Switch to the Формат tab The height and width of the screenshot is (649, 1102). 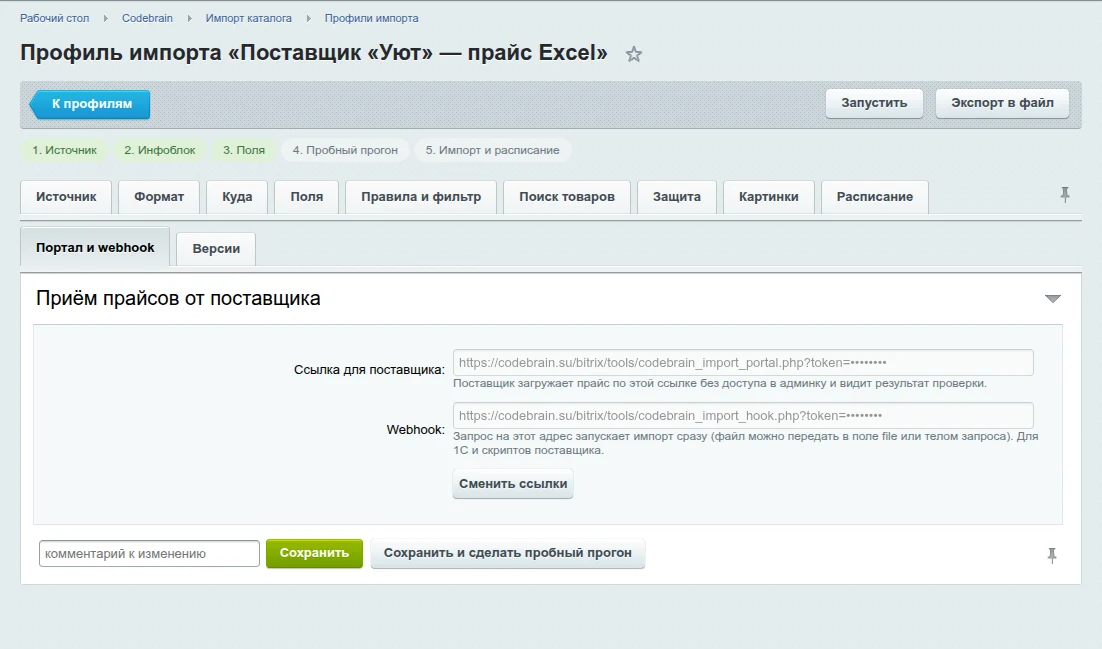pos(159,197)
